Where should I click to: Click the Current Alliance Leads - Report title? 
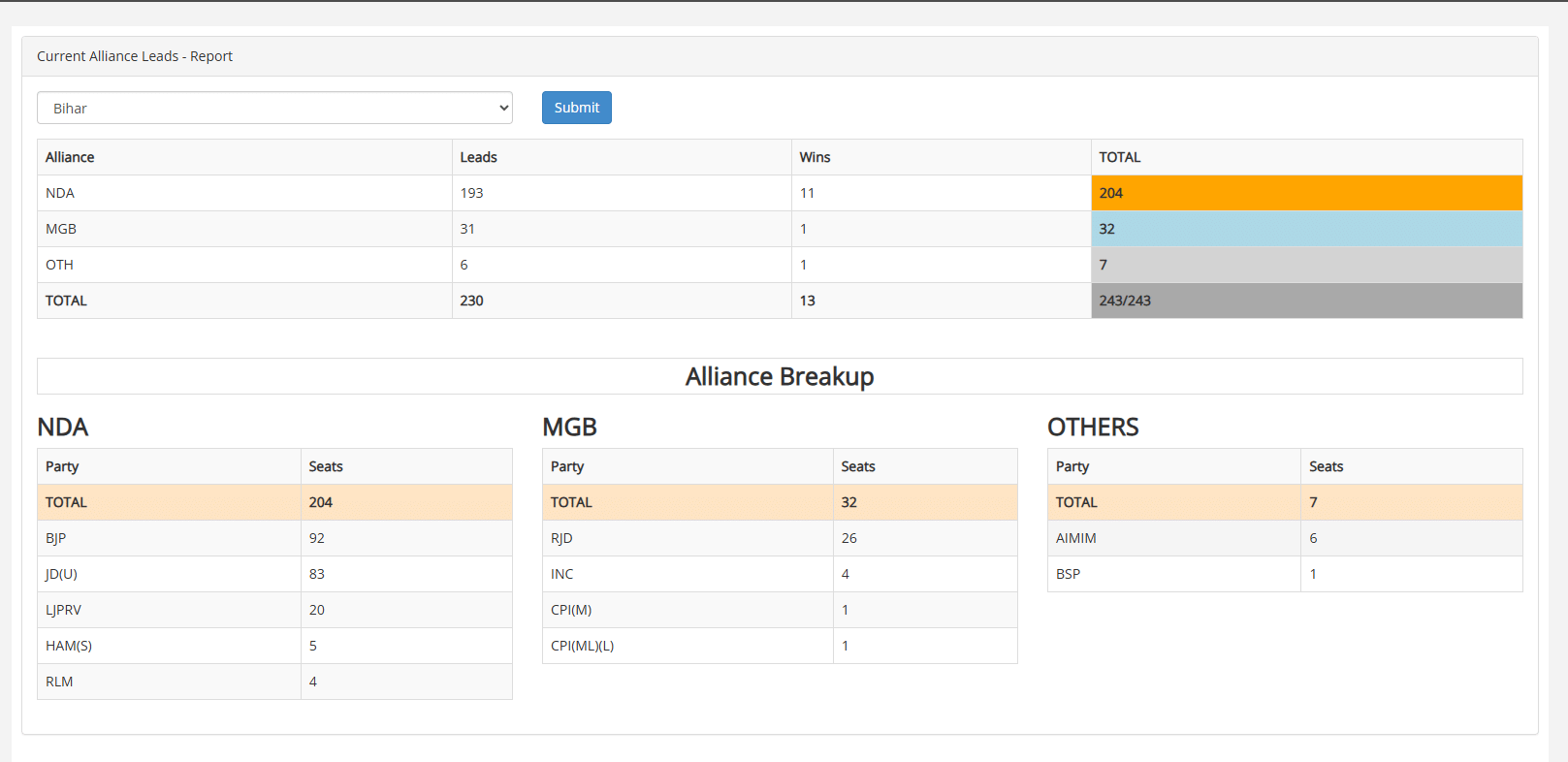tap(135, 56)
